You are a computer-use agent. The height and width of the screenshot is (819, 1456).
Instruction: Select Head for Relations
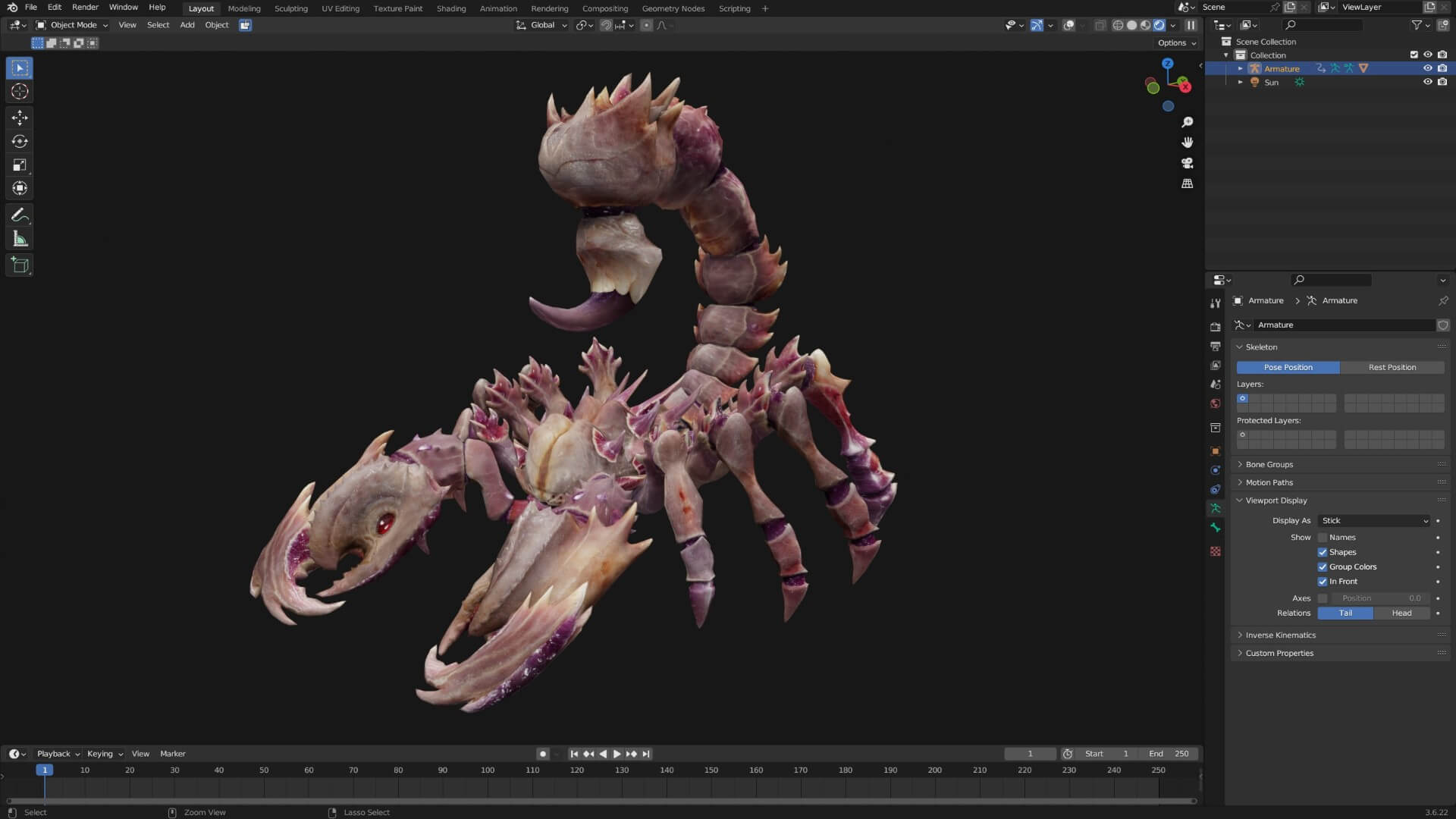1401,613
